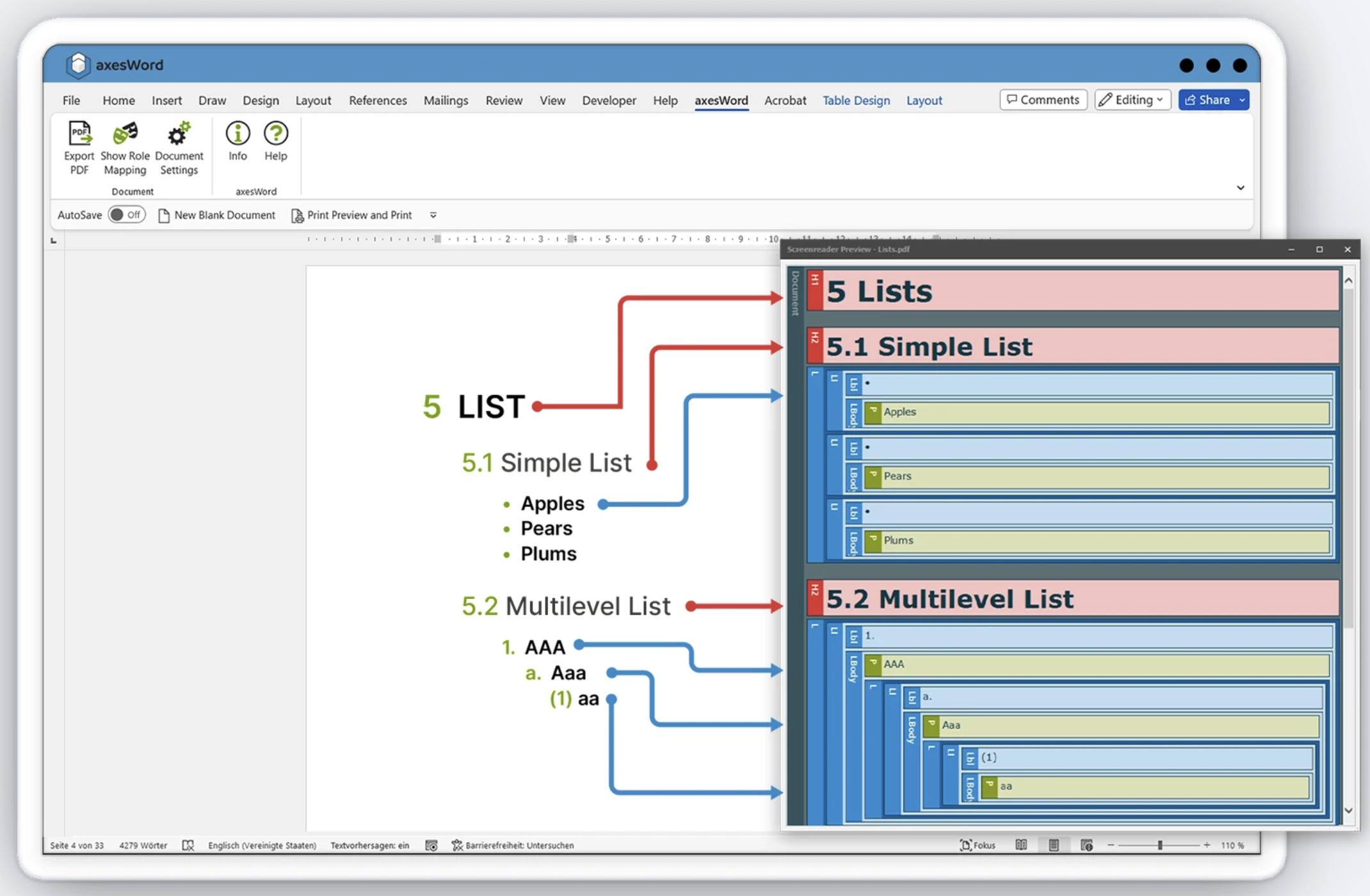Screen dimensions: 1370x896
Task: Switch to the Acrobat tab
Action: click(x=785, y=100)
